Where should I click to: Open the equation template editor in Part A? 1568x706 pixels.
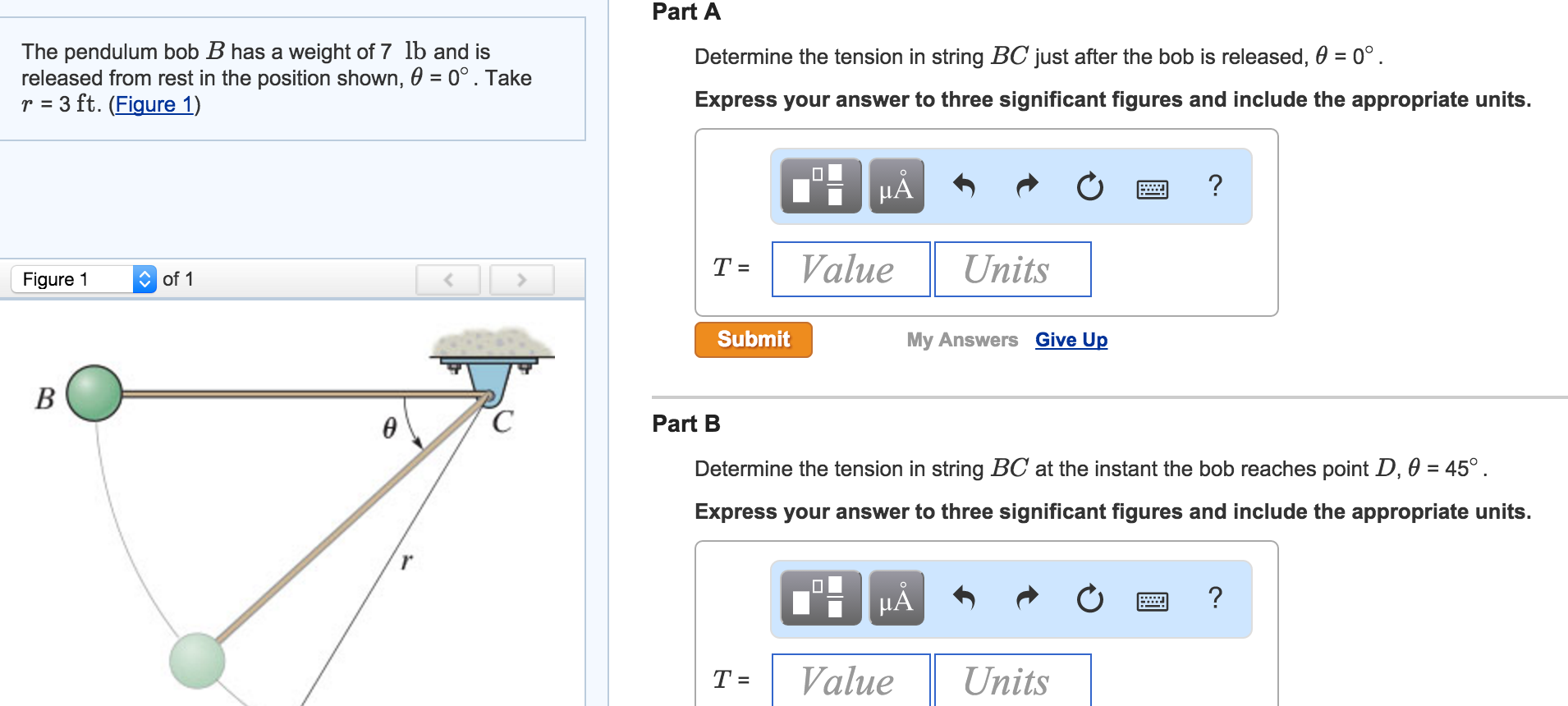(x=818, y=186)
